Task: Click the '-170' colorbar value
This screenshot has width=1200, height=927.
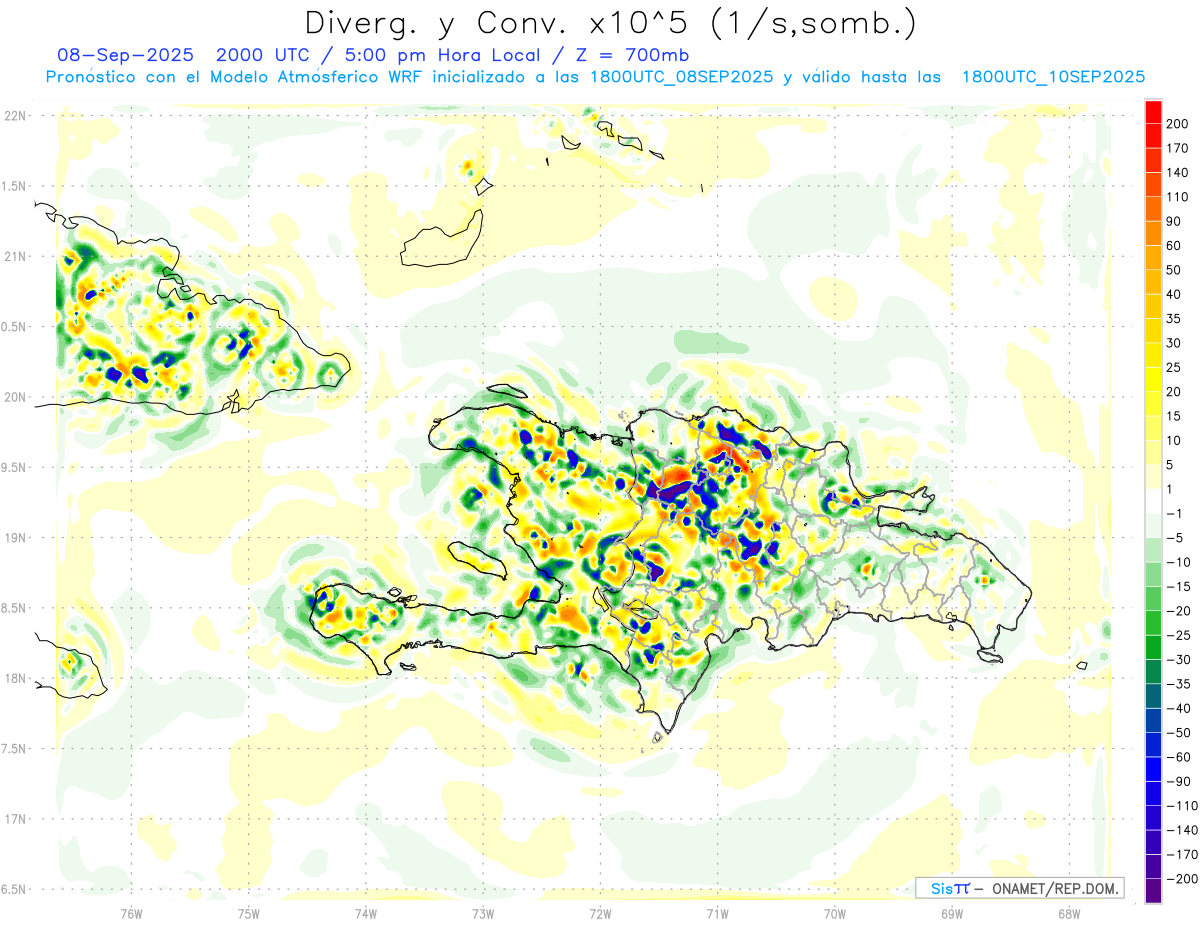Action: (x=1183, y=855)
